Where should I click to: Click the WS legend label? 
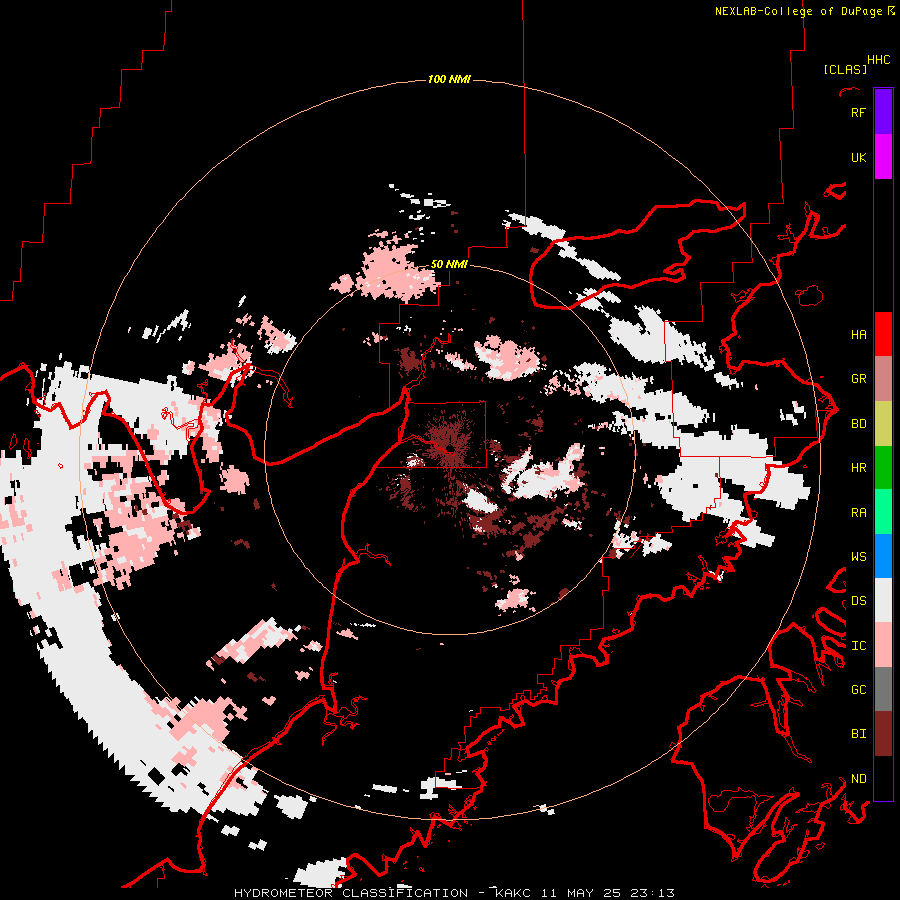pyautogui.click(x=858, y=556)
